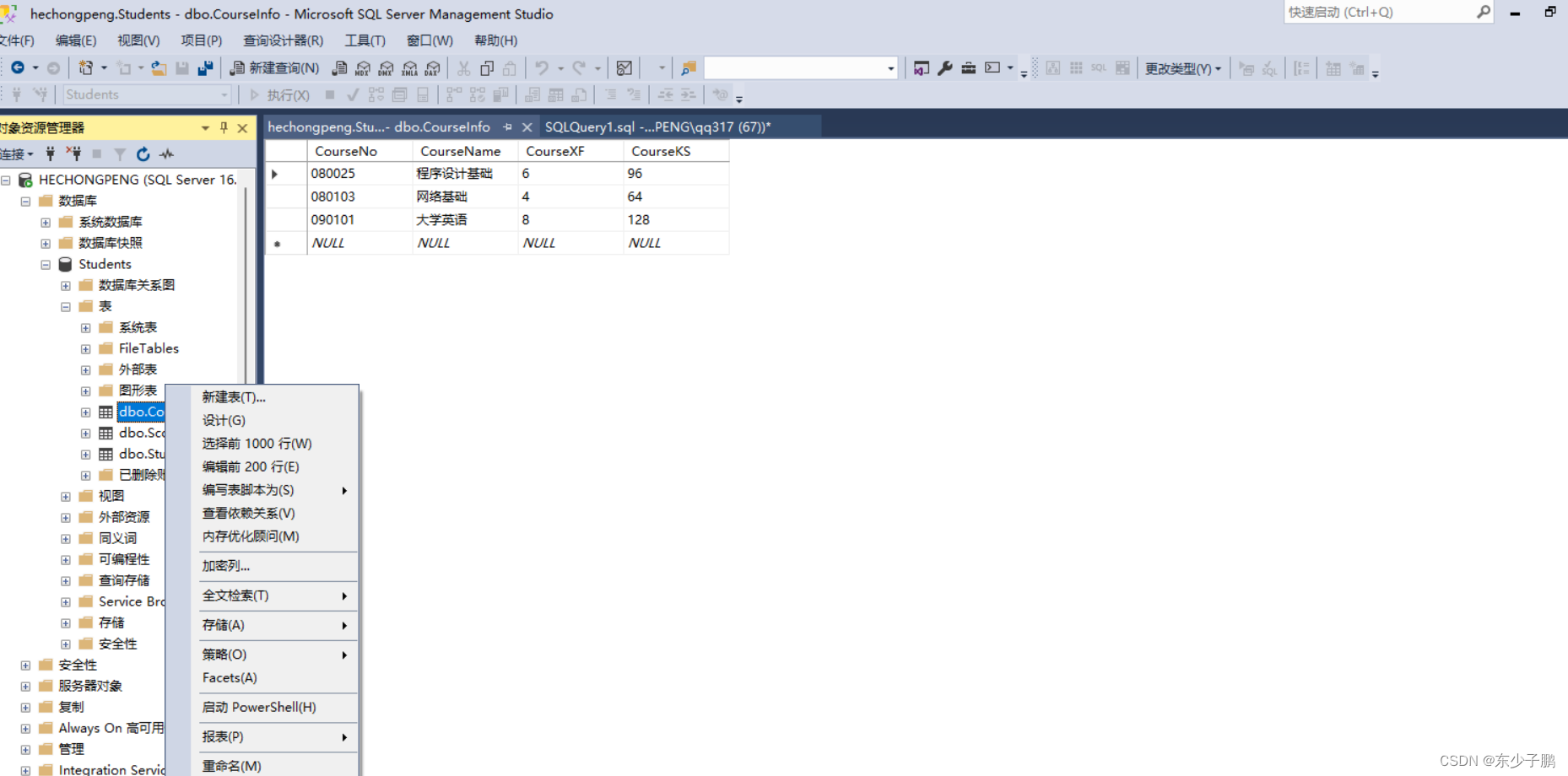The height and width of the screenshot is (776, 1568).
Task: Open the 工具(T) menu
Action: pyautogui.click(x=365, y=40)
